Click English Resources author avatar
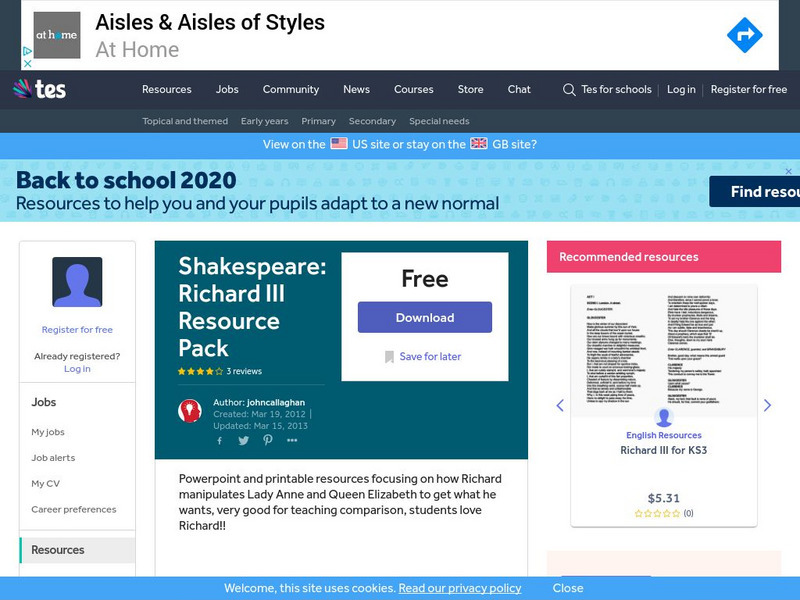 click(x=663, y=417)
